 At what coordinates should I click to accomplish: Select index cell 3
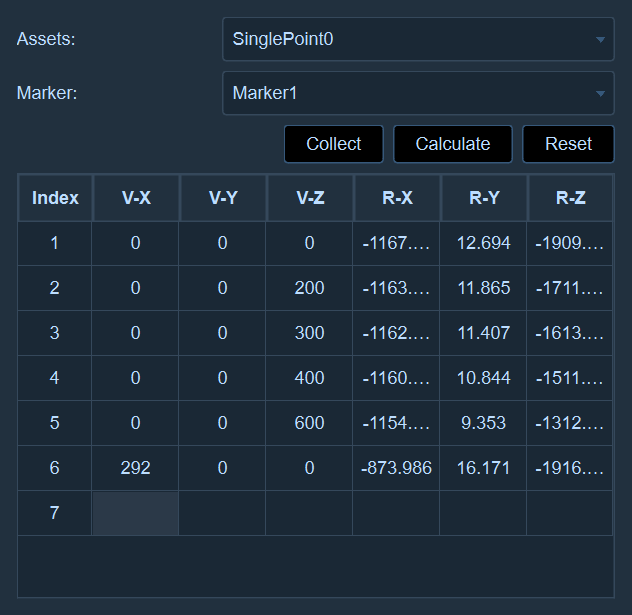click(54, 333)
